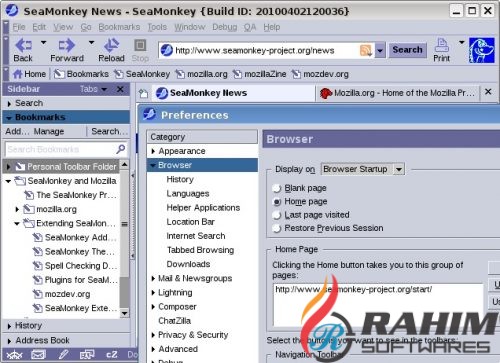Open the sidebar Tabs dropdown
This screenshot has height=363, width=500.
pos(93,89)
